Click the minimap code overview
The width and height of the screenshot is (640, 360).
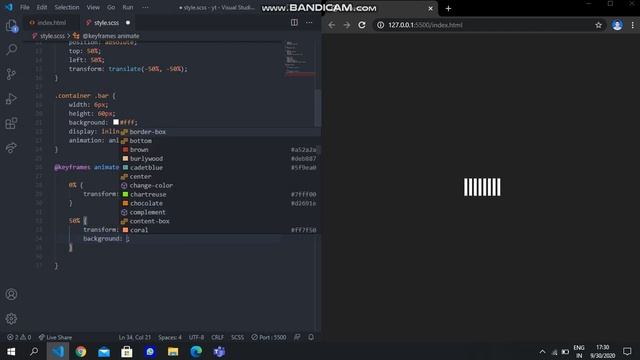299,58
